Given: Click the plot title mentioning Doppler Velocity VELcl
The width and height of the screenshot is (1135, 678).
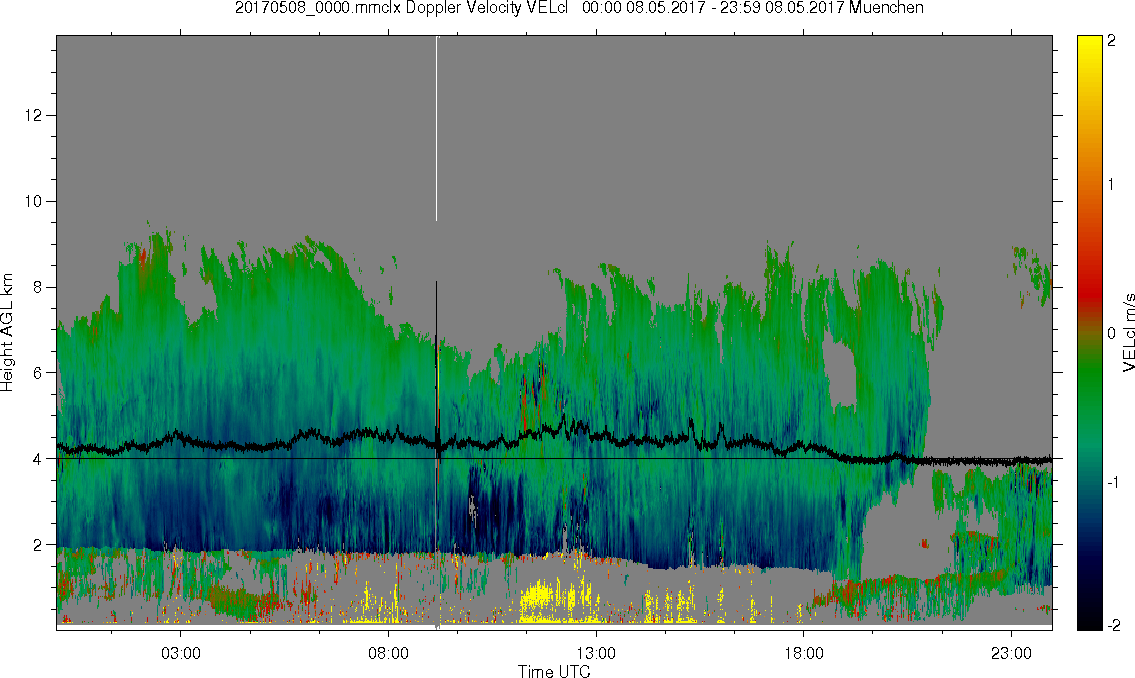Looking at the screenshot, I should click(579, 8).
